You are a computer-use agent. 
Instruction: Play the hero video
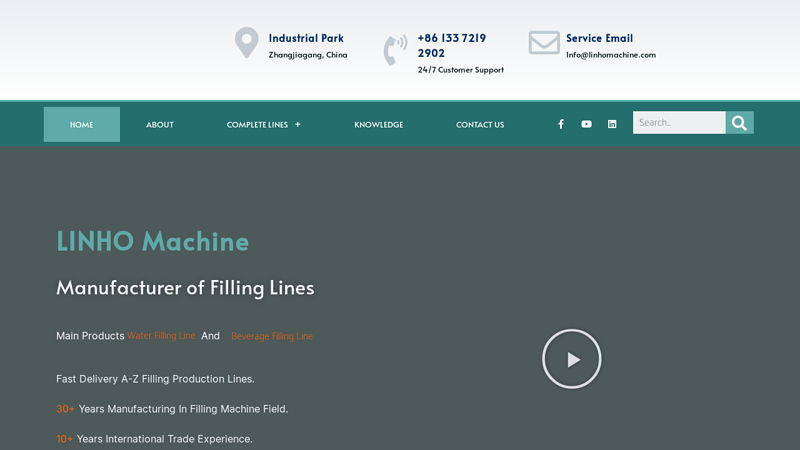[571, 359]
